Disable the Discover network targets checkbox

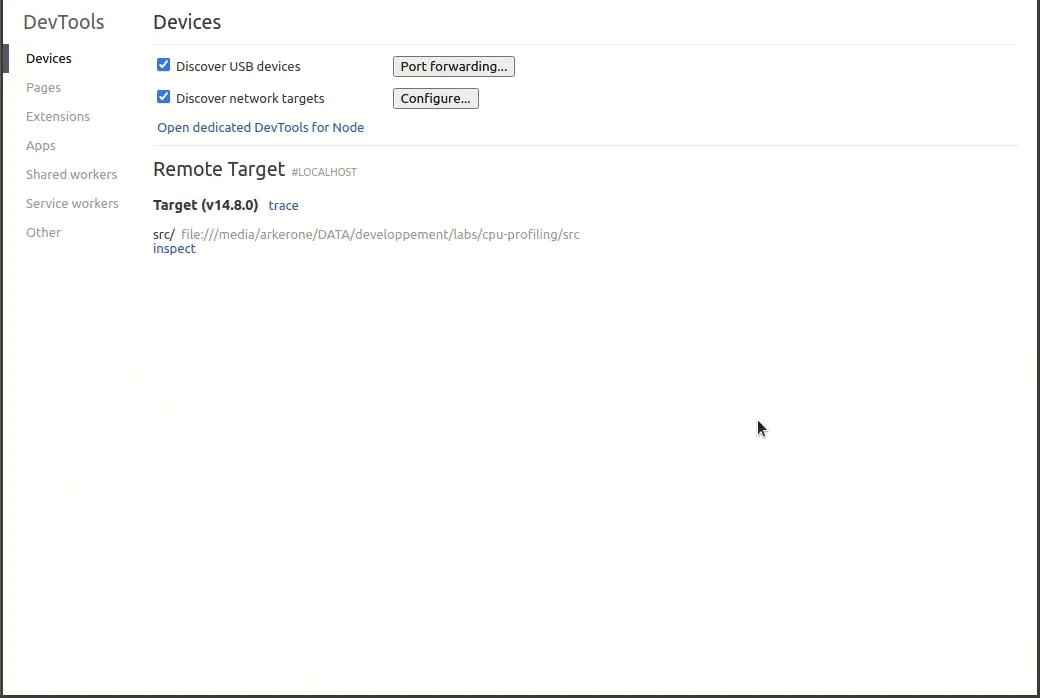pos(164,98)
